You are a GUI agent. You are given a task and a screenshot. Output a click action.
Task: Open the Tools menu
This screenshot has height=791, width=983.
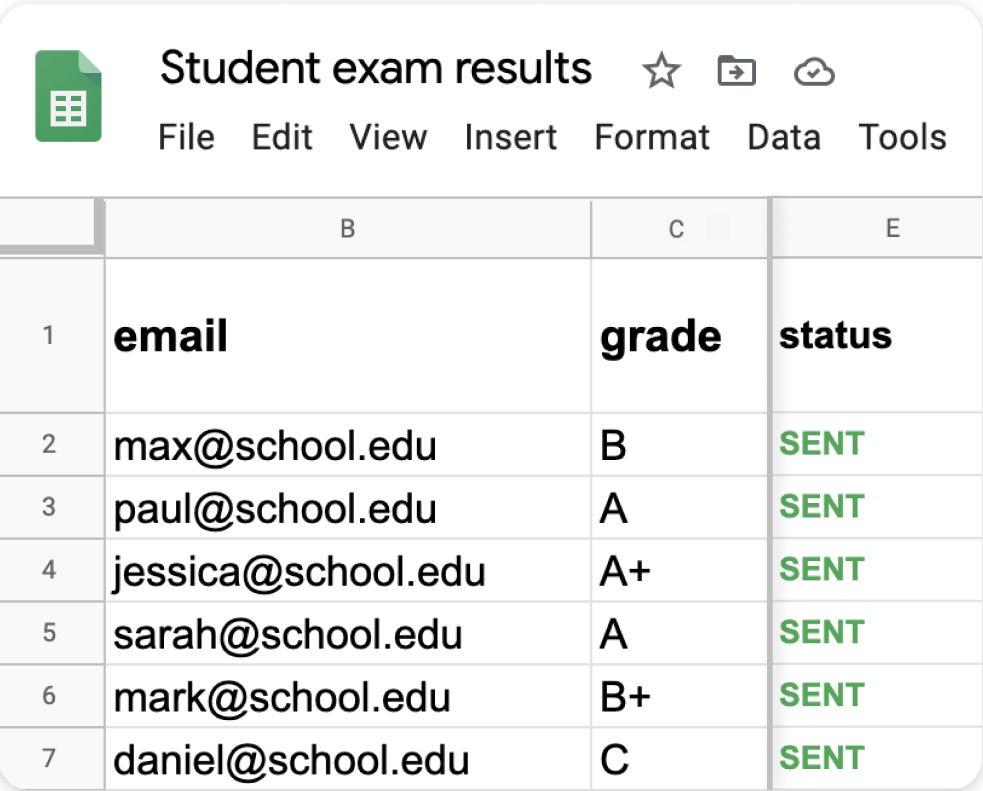[x=901, y=138]
